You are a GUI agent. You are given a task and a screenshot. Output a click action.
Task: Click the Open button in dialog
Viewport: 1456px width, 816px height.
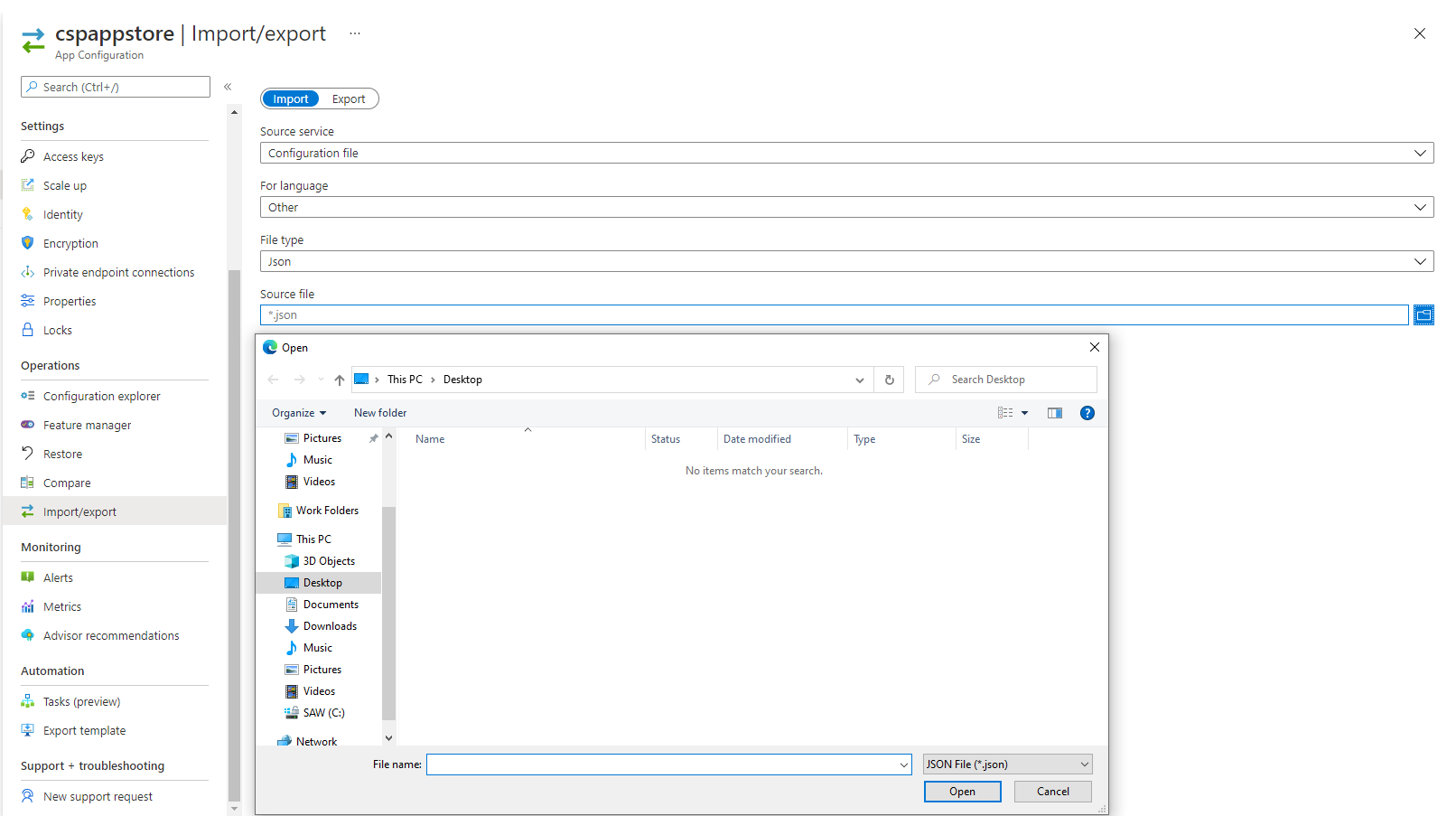(962, 792)
